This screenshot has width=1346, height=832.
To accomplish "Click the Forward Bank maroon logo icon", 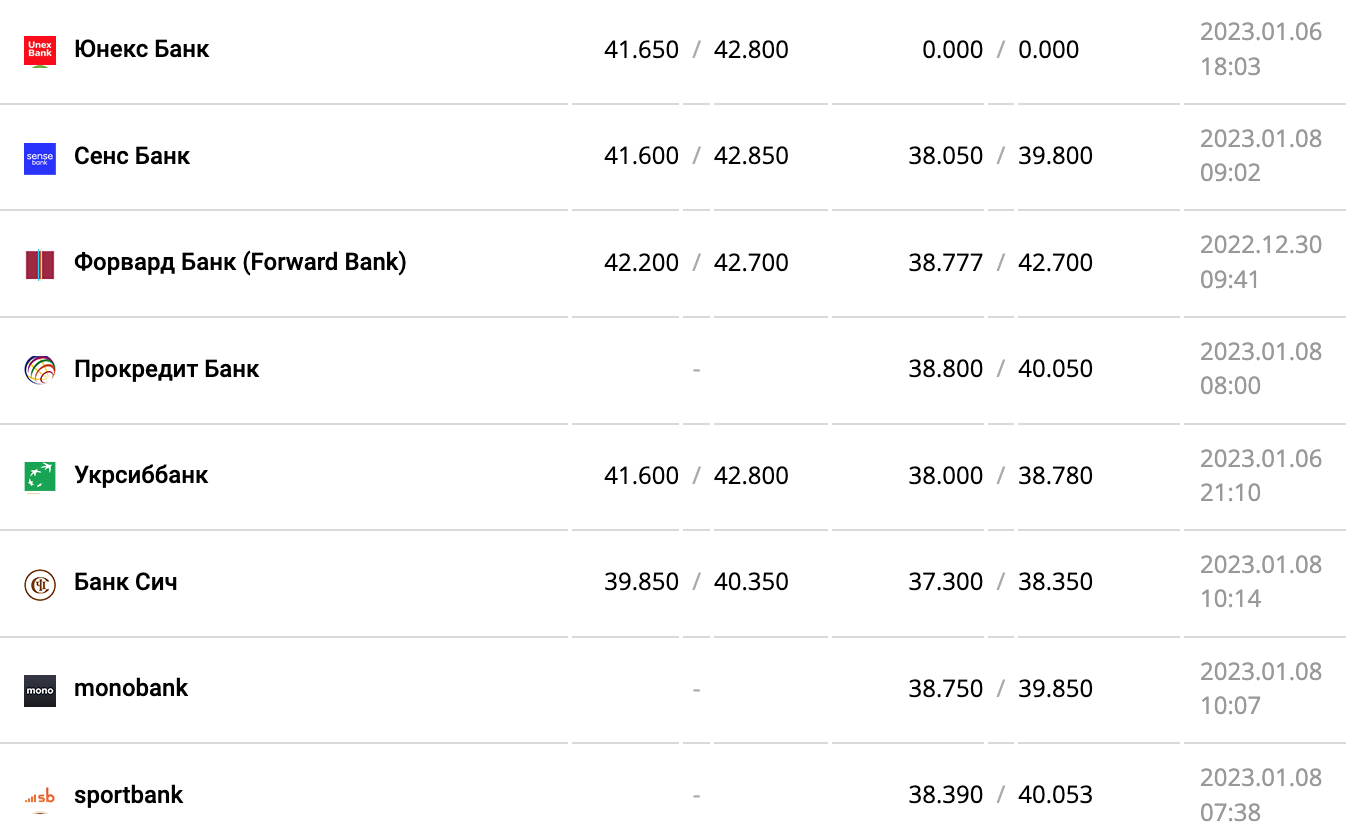I will tap(40, 264).
